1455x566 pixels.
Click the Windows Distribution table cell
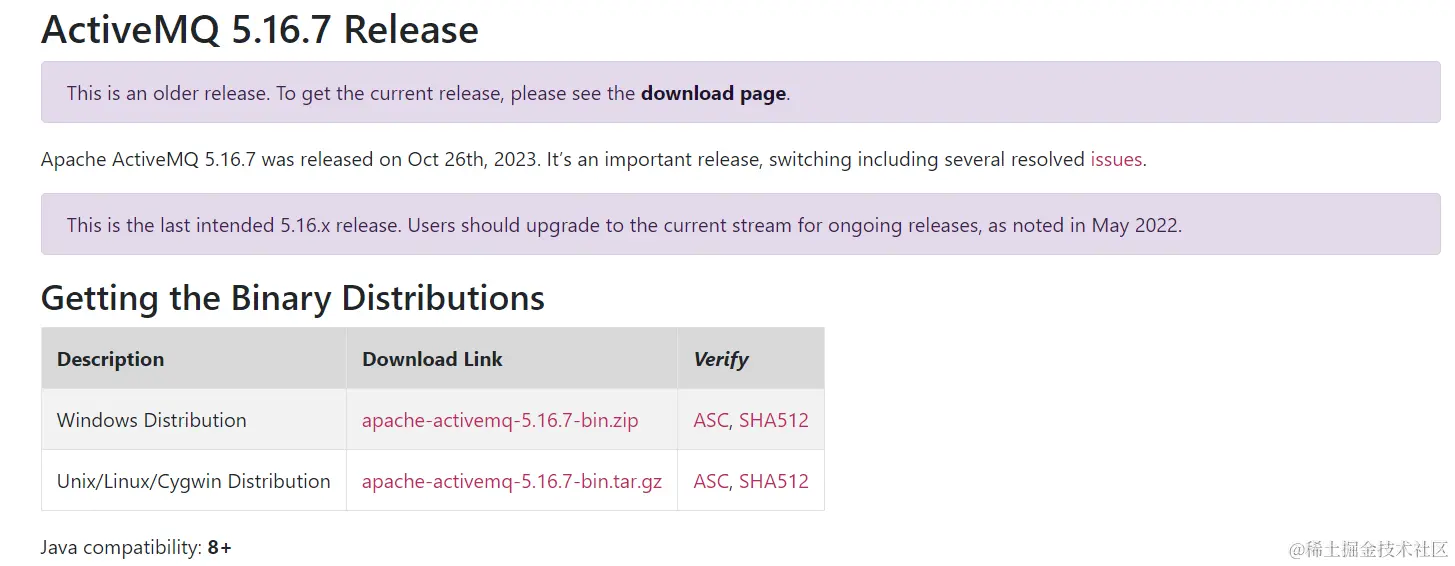tap(194, 420)
